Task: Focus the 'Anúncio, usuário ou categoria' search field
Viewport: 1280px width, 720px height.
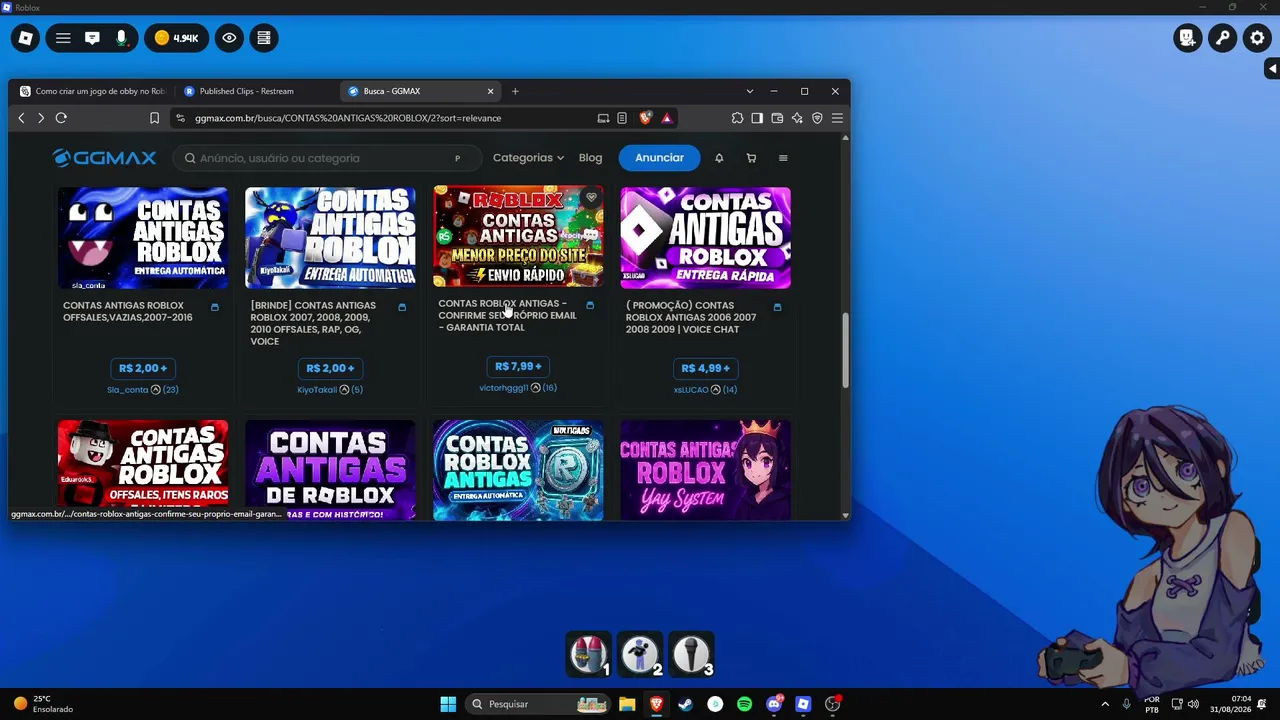Action: 325,158
